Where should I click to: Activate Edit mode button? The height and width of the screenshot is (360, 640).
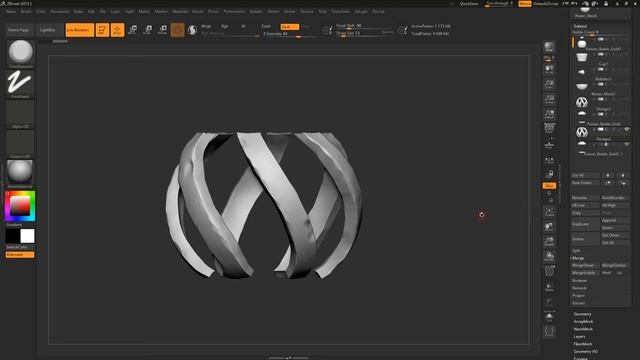click(x=102, y=30)
